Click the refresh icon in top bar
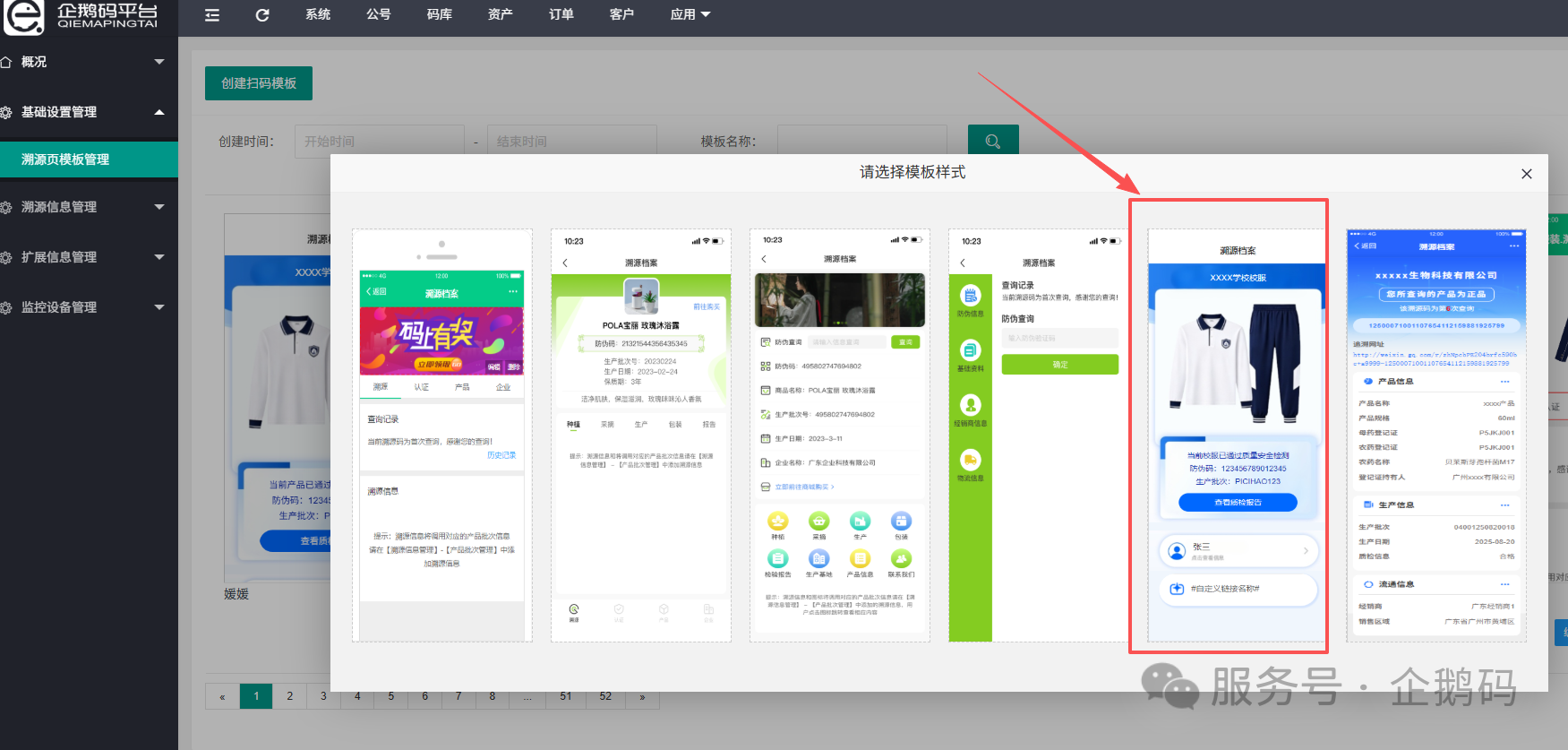 [262, 14]
